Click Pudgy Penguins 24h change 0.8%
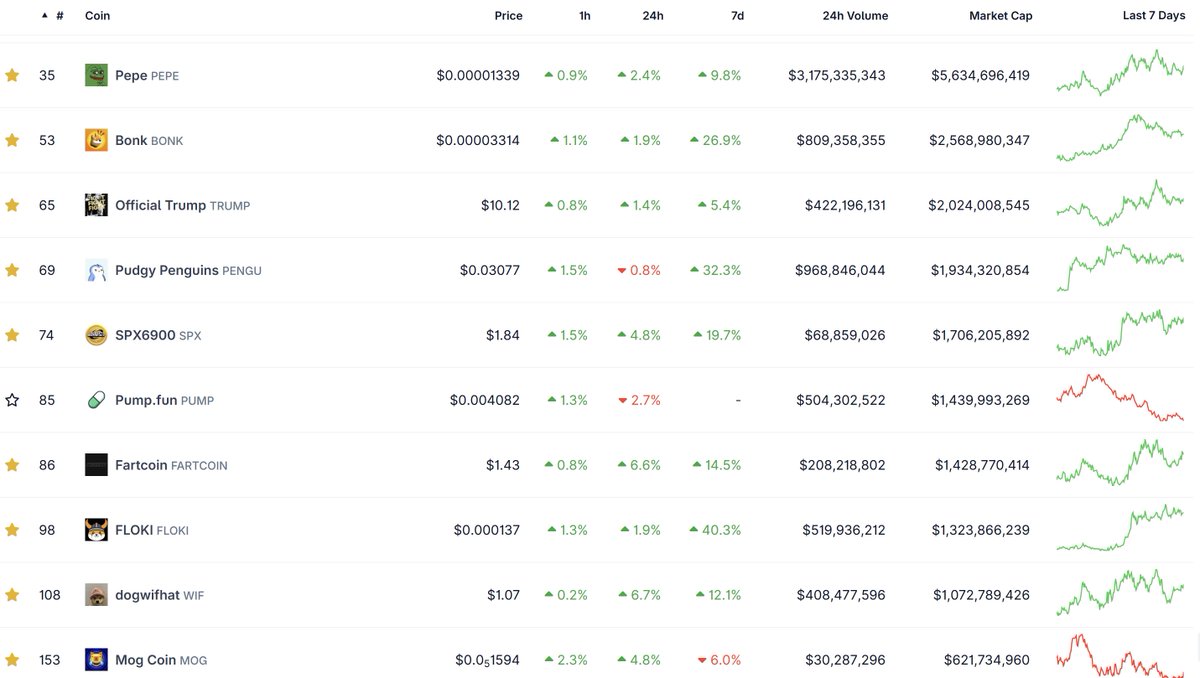 pyautogui.click(x=639, y=270)
